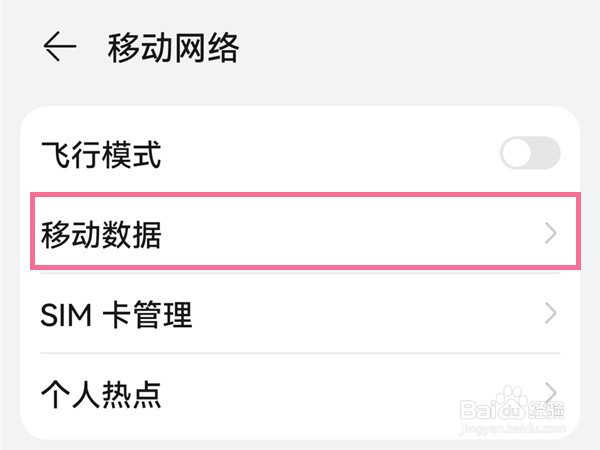Tap the back arrow icon
Screen dimensions: 600x450
[x=60, y=47]
